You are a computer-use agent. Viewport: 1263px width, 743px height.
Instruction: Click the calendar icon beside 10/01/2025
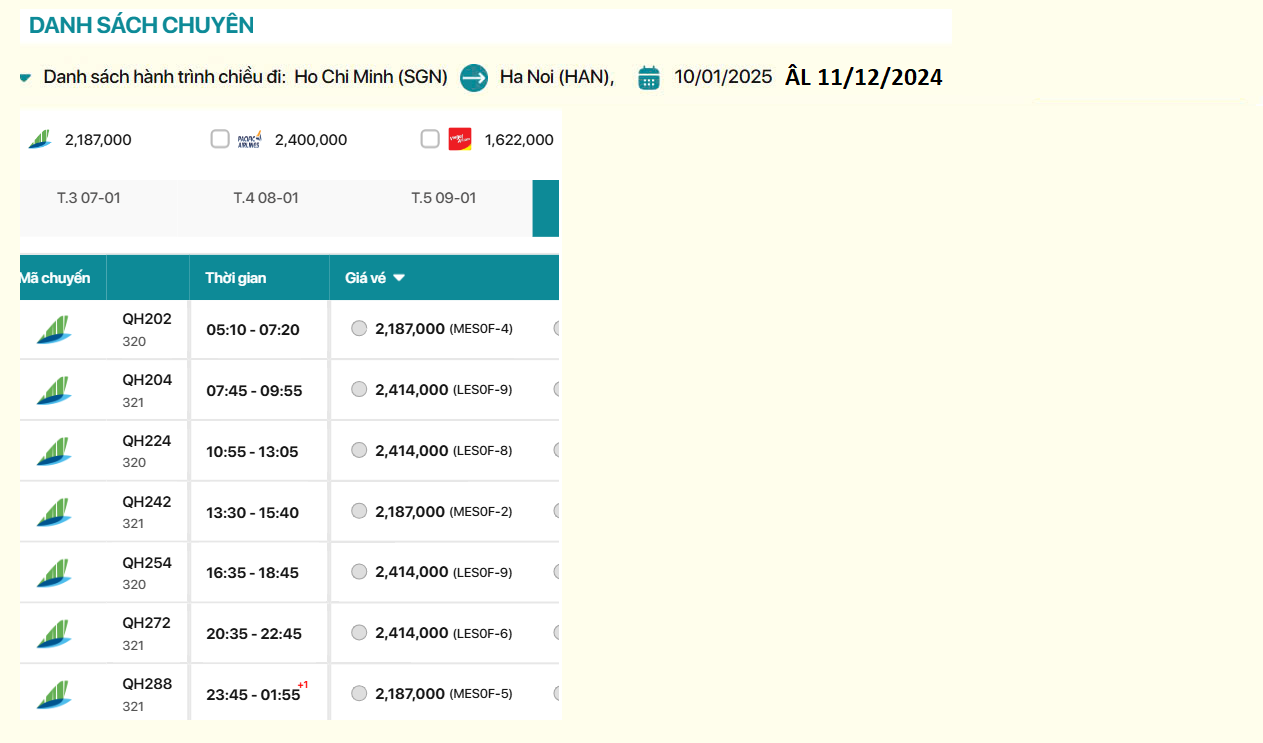tap(649, 78)
